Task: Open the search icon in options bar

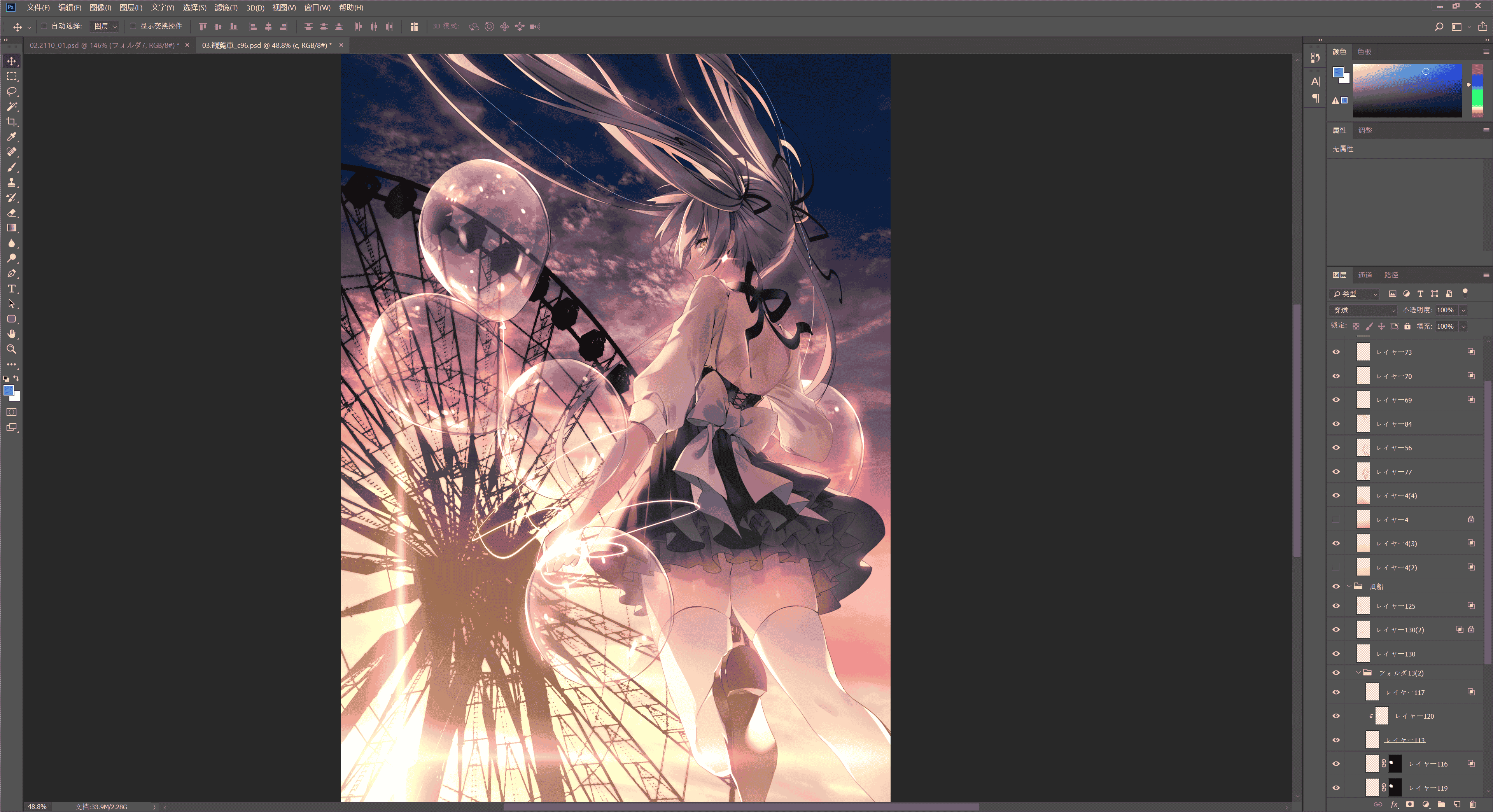Action: click(1439, 27)
